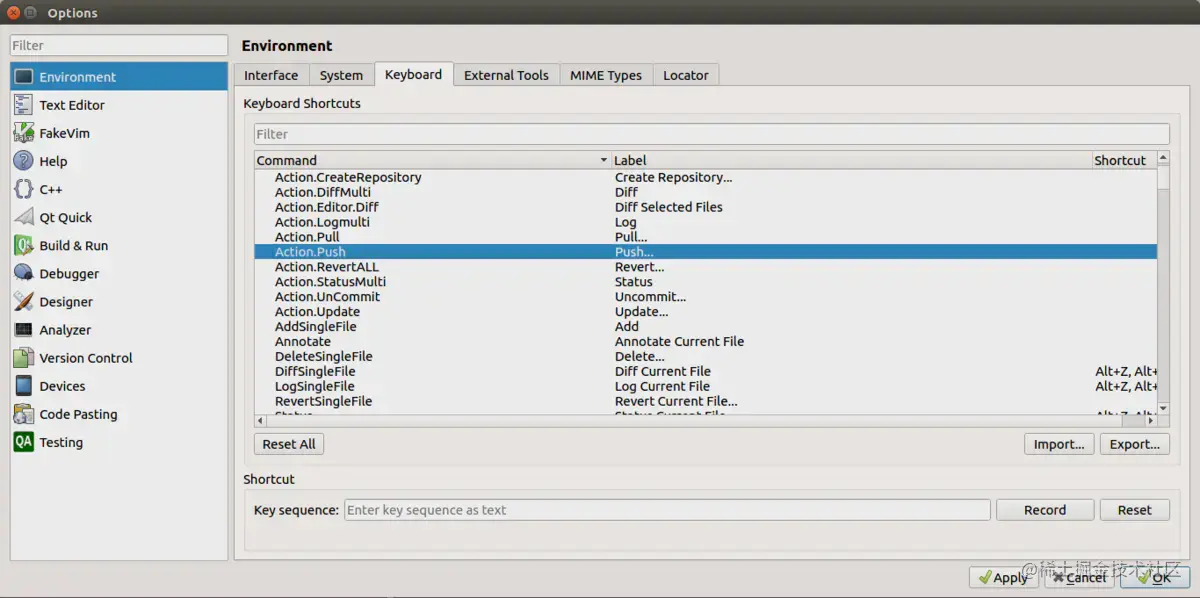Focus the keyboard shortcuts Filter field
This screenshot has width=1200, height=598.
711,134
